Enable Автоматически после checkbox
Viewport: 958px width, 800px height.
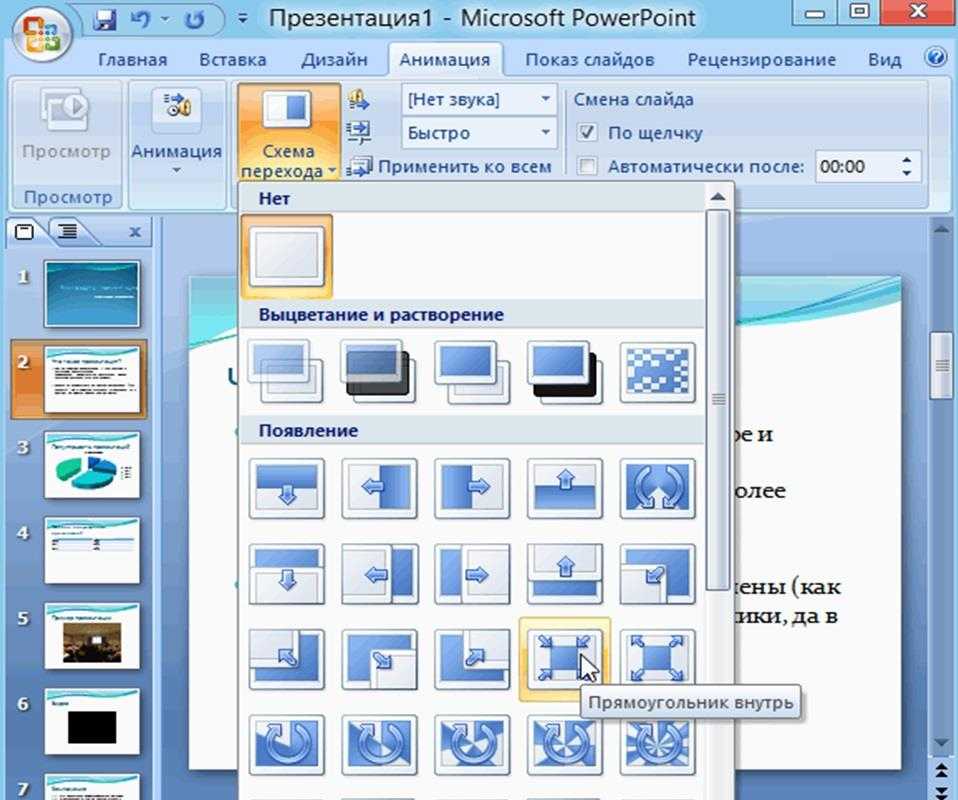point(587,166)
